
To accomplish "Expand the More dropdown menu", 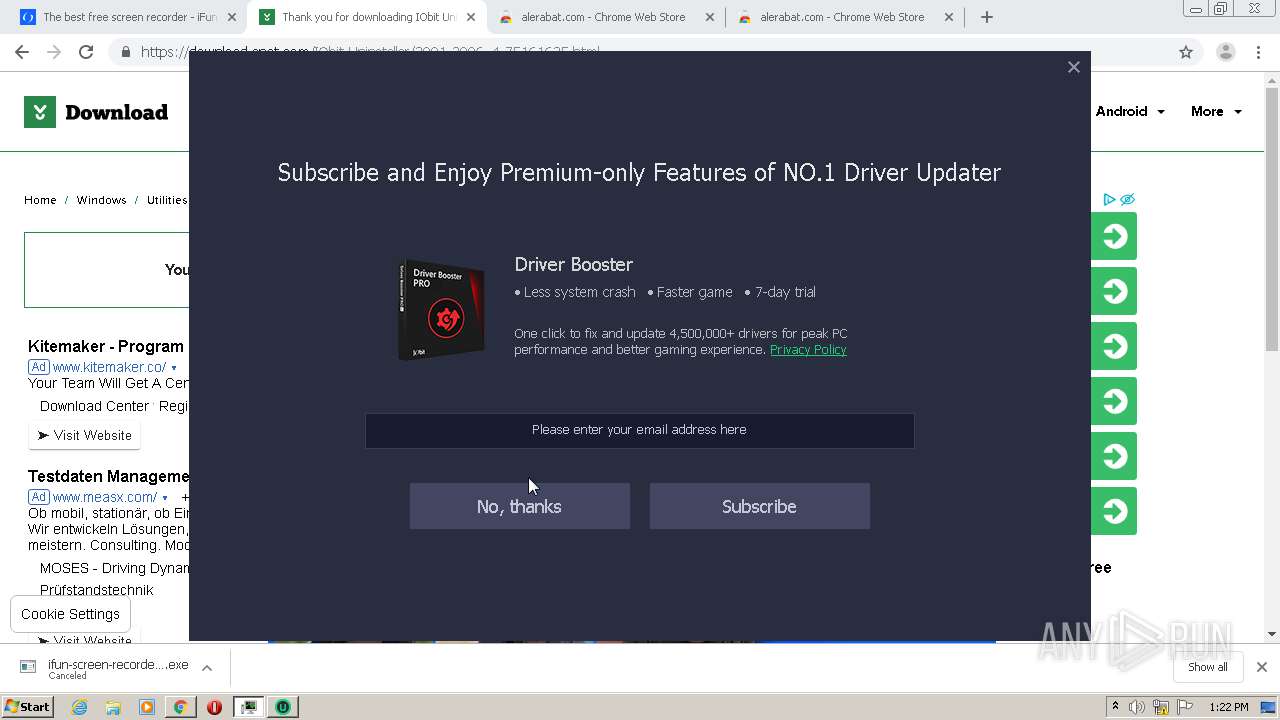I will (x=1216, y=112).
